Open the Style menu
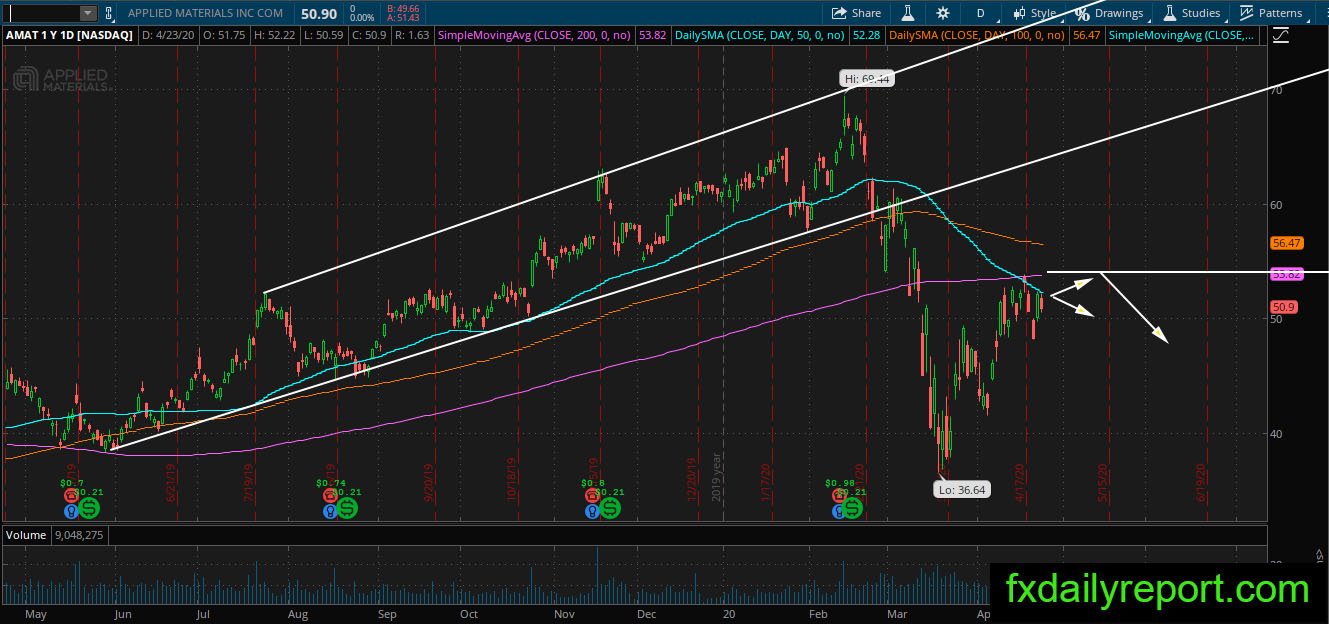 [1034, 13]
